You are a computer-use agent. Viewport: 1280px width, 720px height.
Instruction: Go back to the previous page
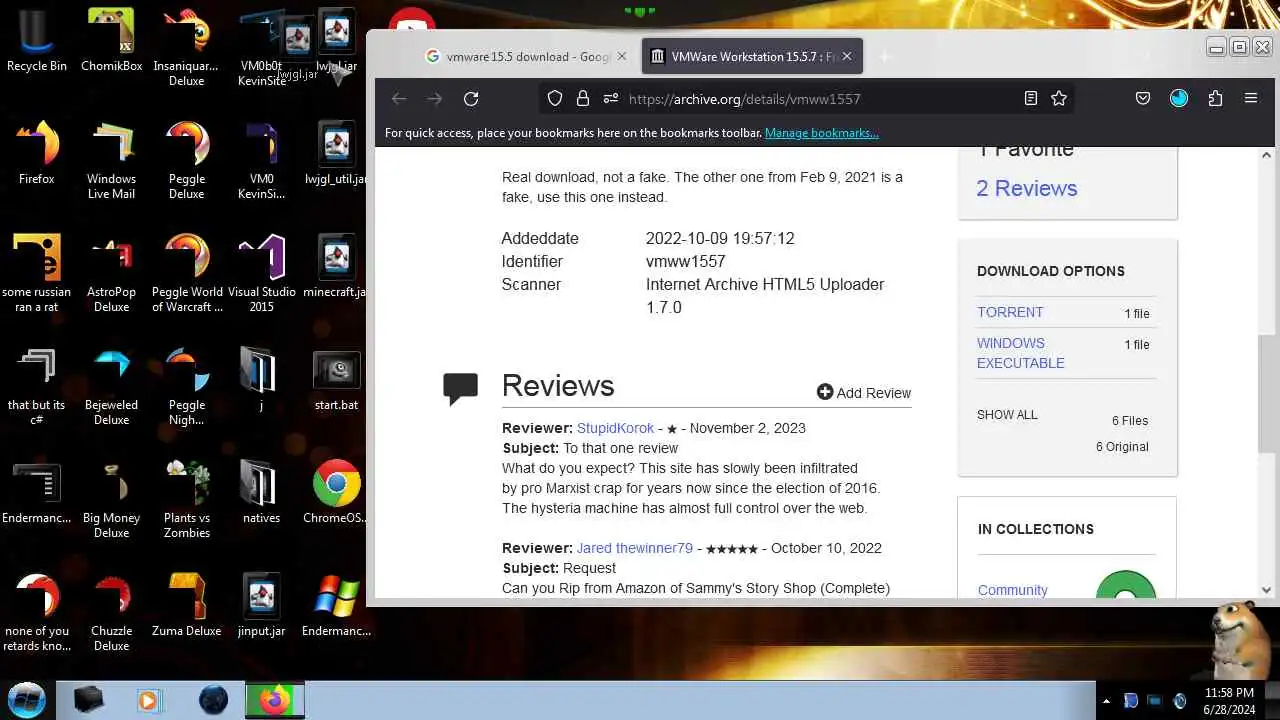pyautogui.click(x=399, y=98)
